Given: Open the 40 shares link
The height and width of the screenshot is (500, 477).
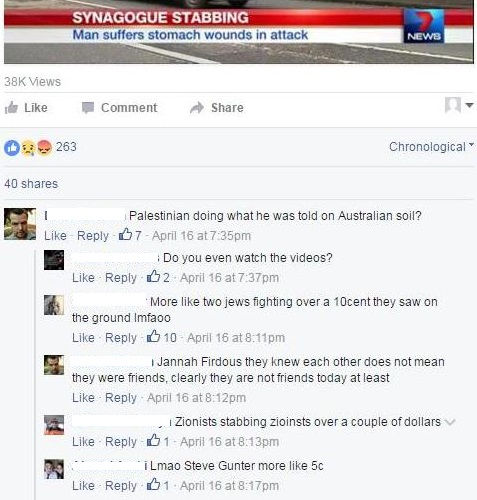Looking at the screenshot, I should (31, 184).
